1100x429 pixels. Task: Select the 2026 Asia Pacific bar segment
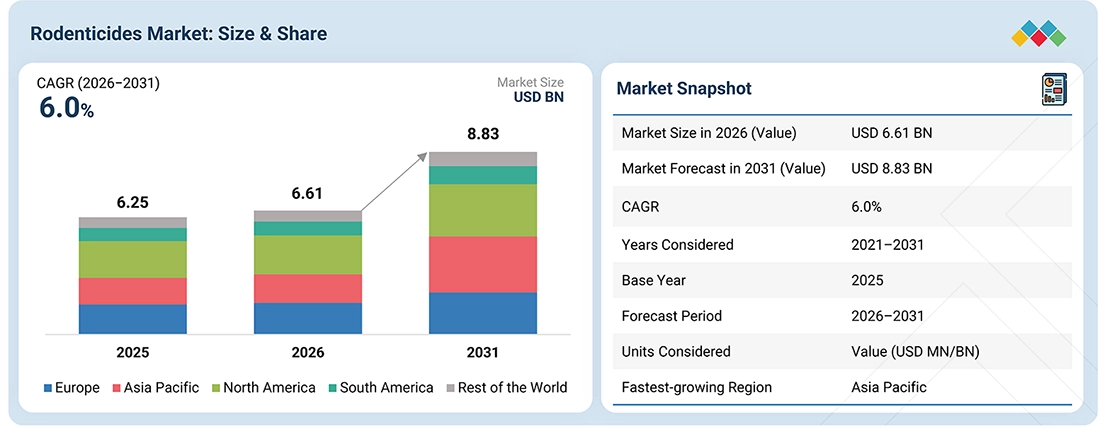coord(308,288)
